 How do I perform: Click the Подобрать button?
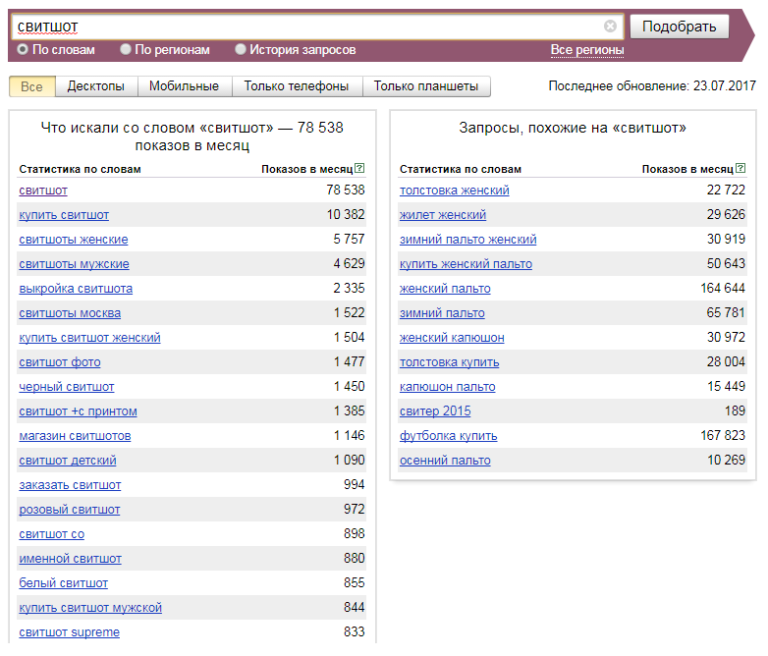point(679,26)
